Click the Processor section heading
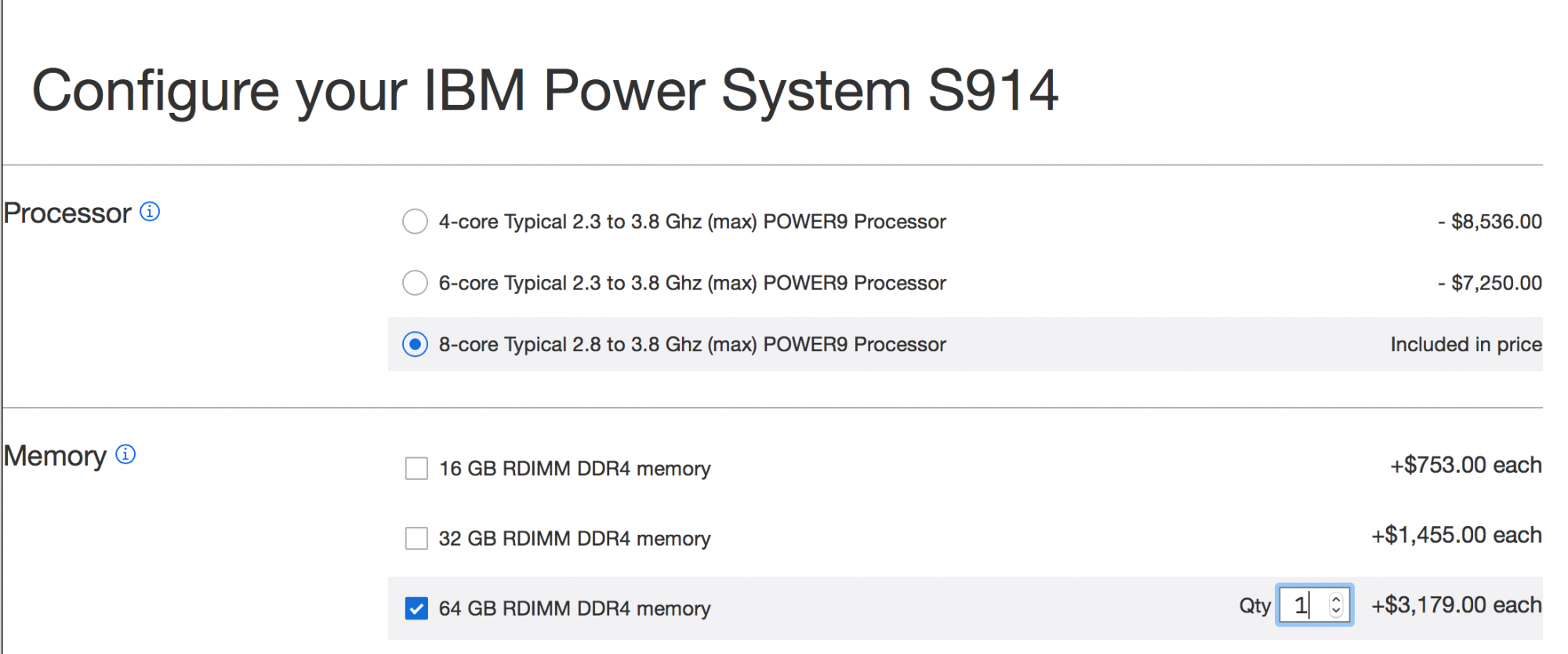Screen dimensions: 1568x654 pos(67,213)
